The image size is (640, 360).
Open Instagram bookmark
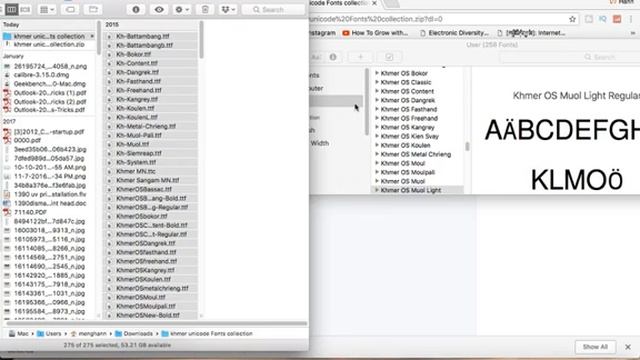tap(323, 33)
